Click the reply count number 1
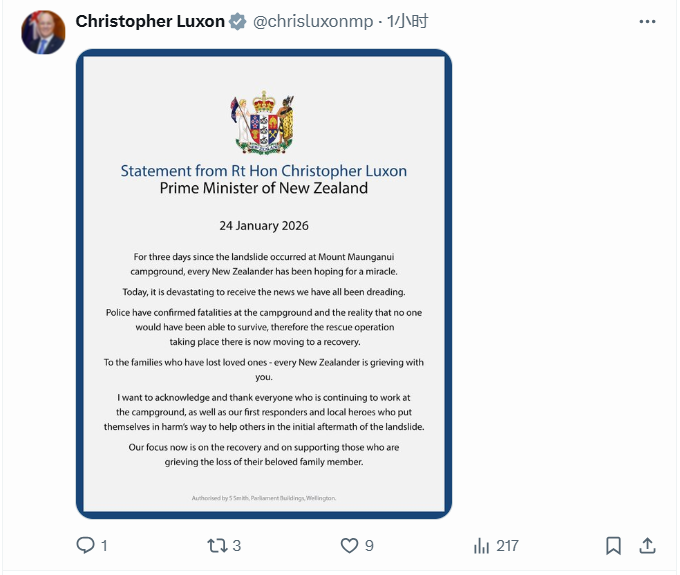 [104, 545]
